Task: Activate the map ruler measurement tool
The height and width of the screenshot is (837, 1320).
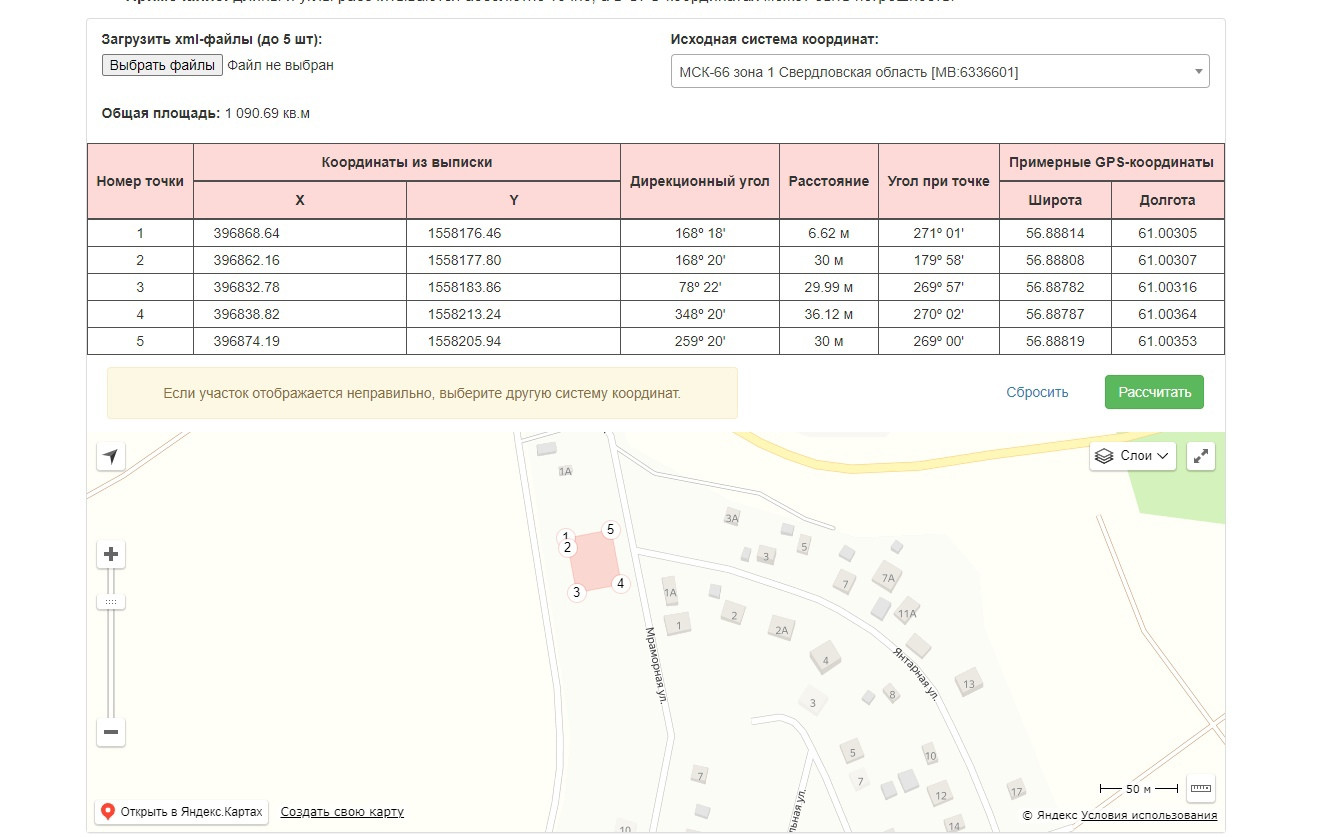Action: click(x=1201, y=789)
